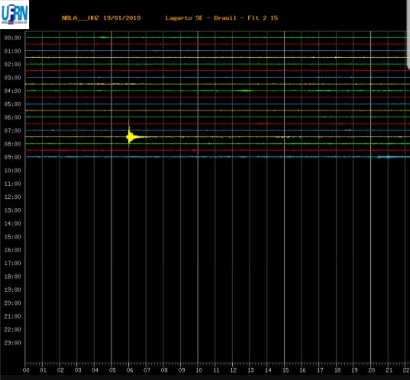The height and width of the screenshot is (380, 410).
Task: Click minute label 20 on bottom axis
Action: pos(372,370)
